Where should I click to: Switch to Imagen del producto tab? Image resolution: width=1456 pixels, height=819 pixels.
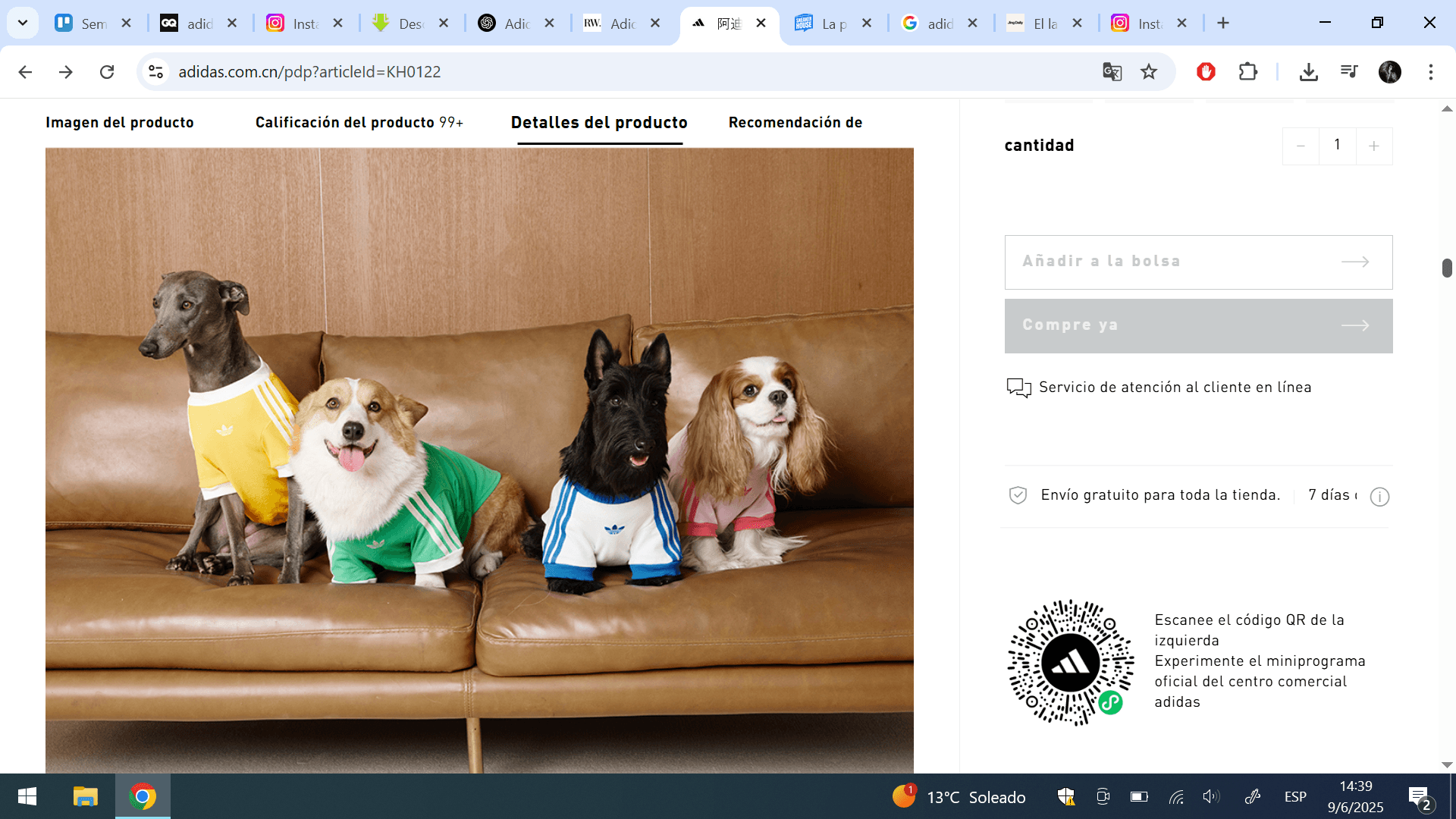pos(120,123)
